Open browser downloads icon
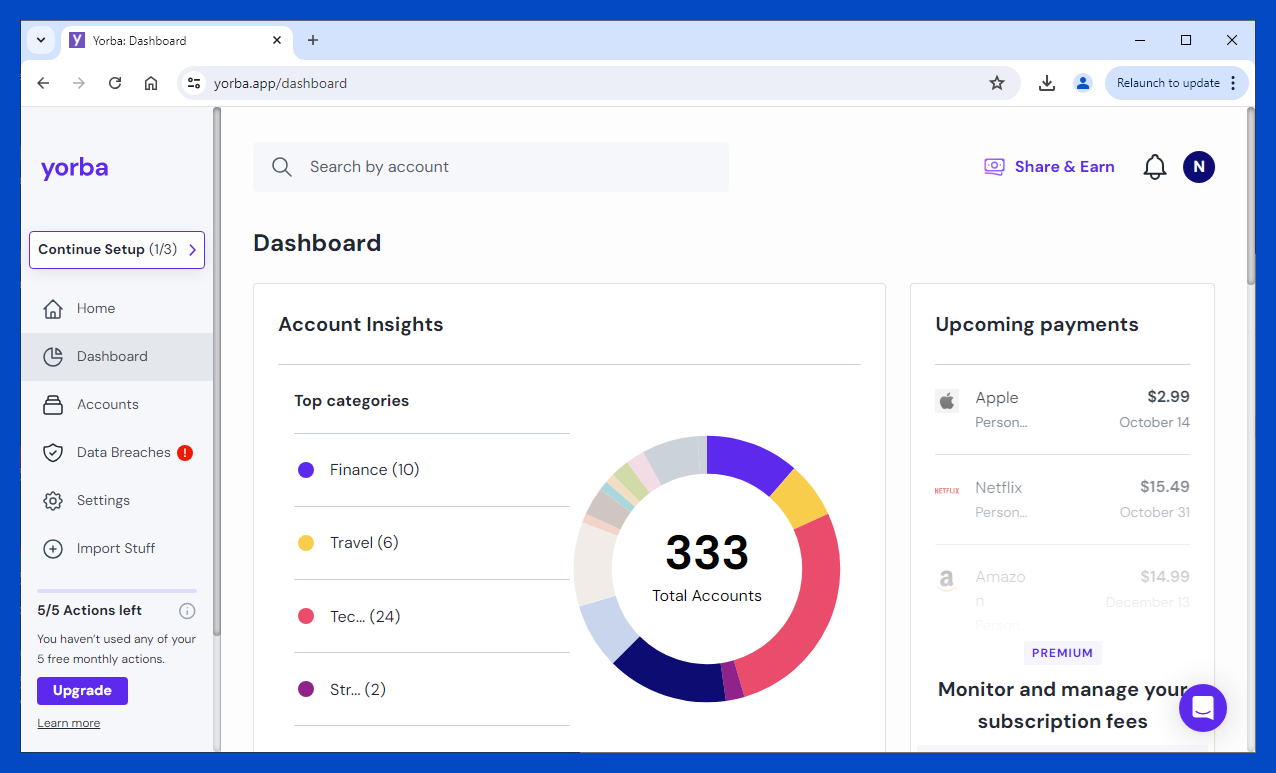This screenshot has height=773, width=1276. tap(1047, 83)
